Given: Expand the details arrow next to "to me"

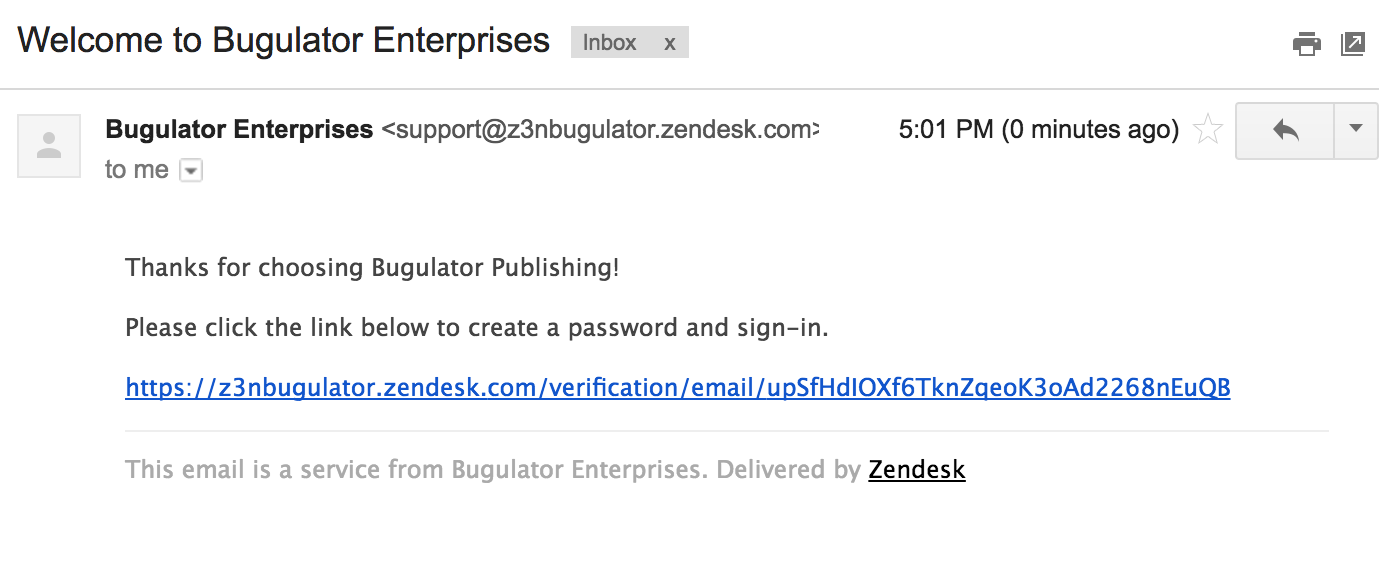Looking at the screenshot, I should 191,171.
